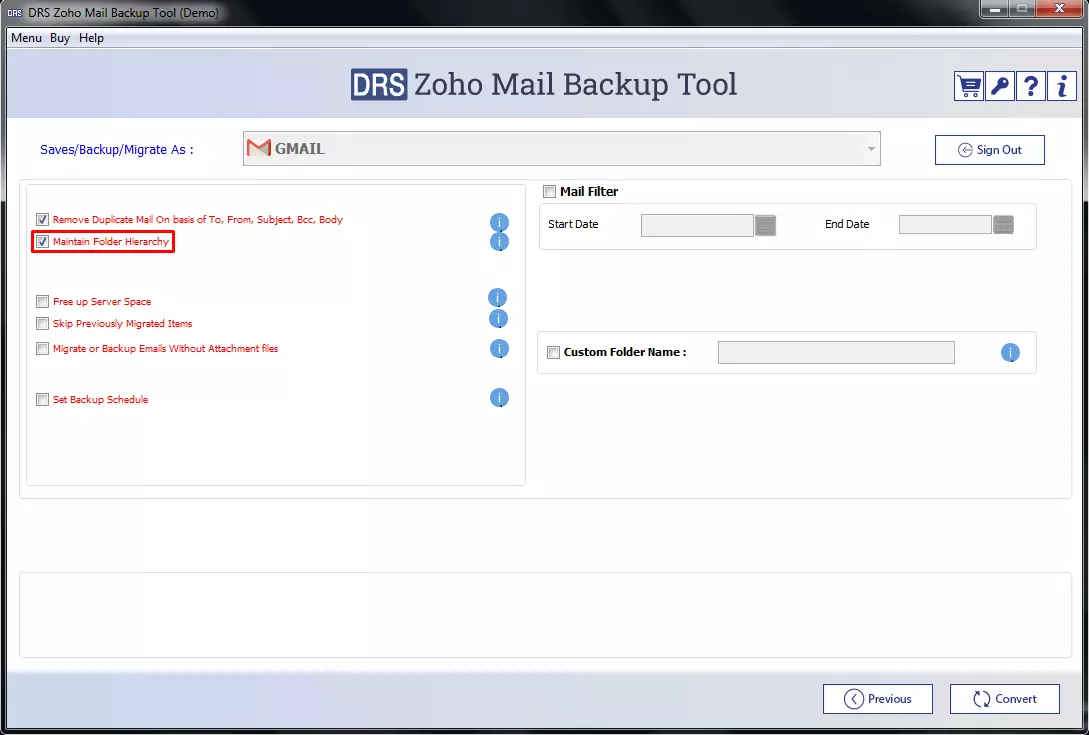The width and height of the screenshot is (1089, 735).
Task: Open the question mark help icon
Action: click(1031, 86)
